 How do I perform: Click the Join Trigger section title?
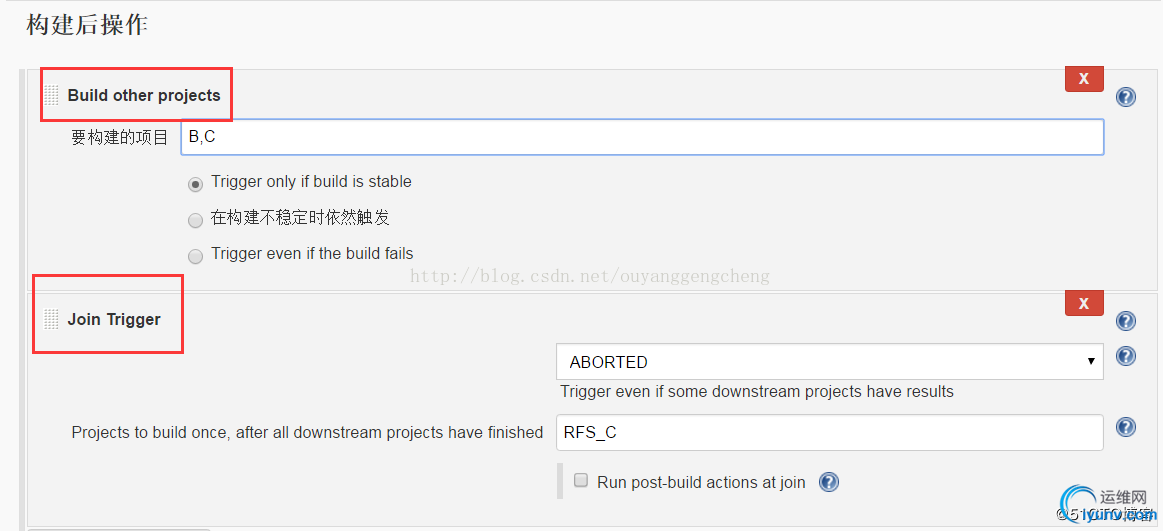[114, 320]
